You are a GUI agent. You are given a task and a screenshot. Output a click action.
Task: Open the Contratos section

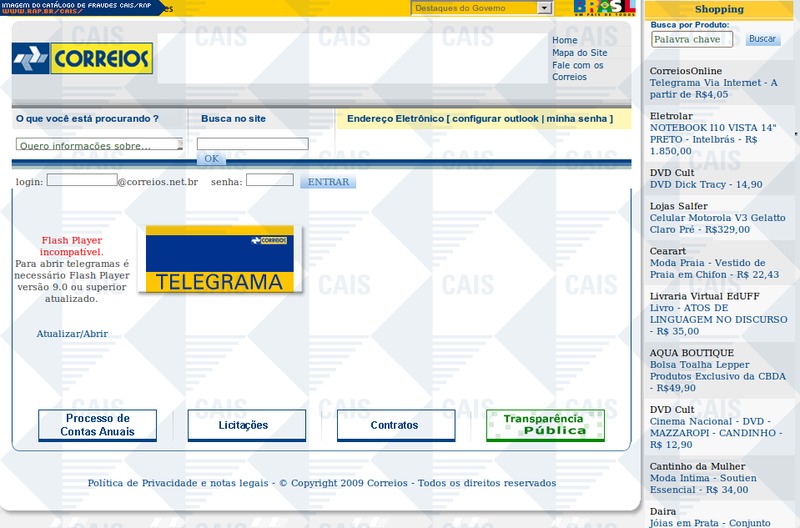395,425
